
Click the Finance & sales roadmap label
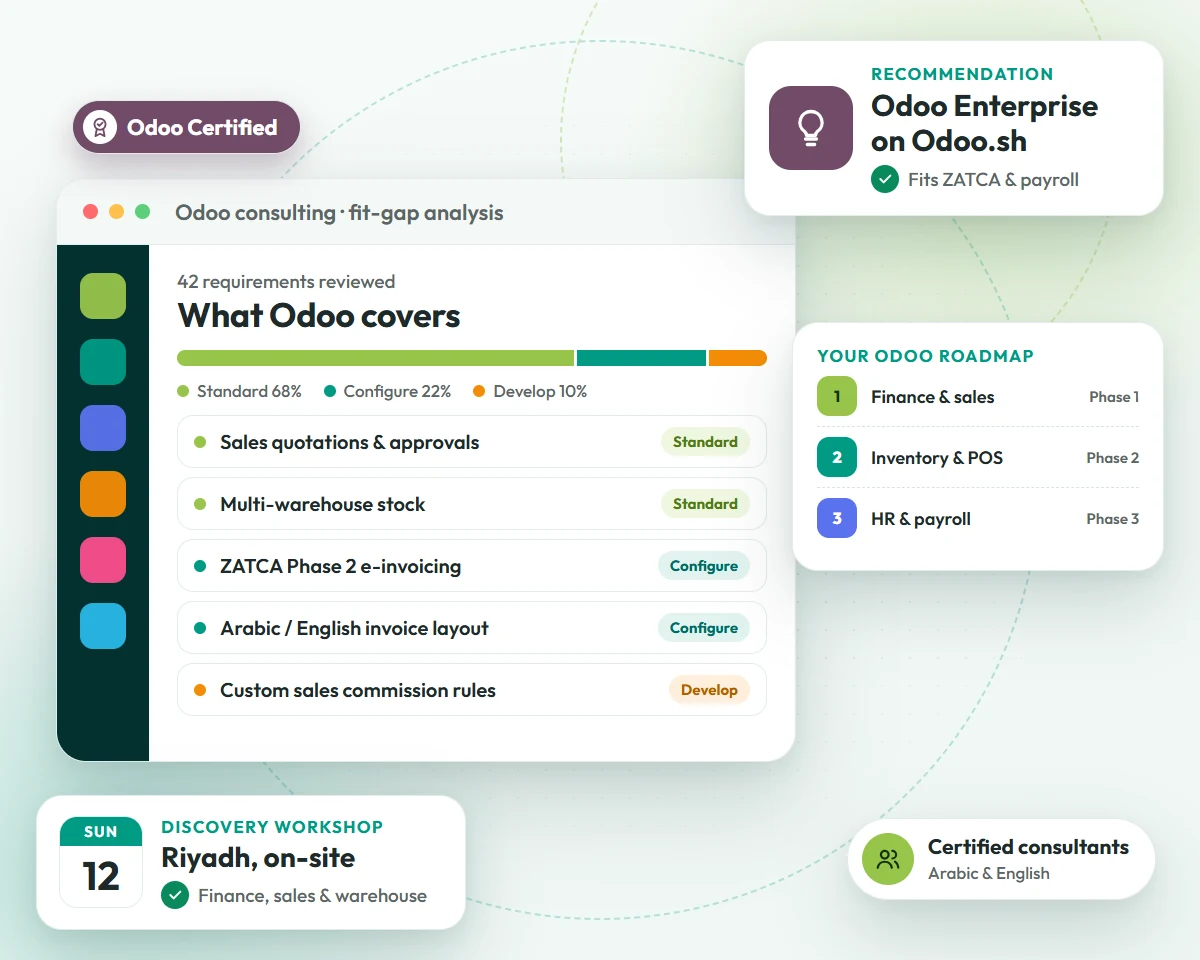point(933,397)
